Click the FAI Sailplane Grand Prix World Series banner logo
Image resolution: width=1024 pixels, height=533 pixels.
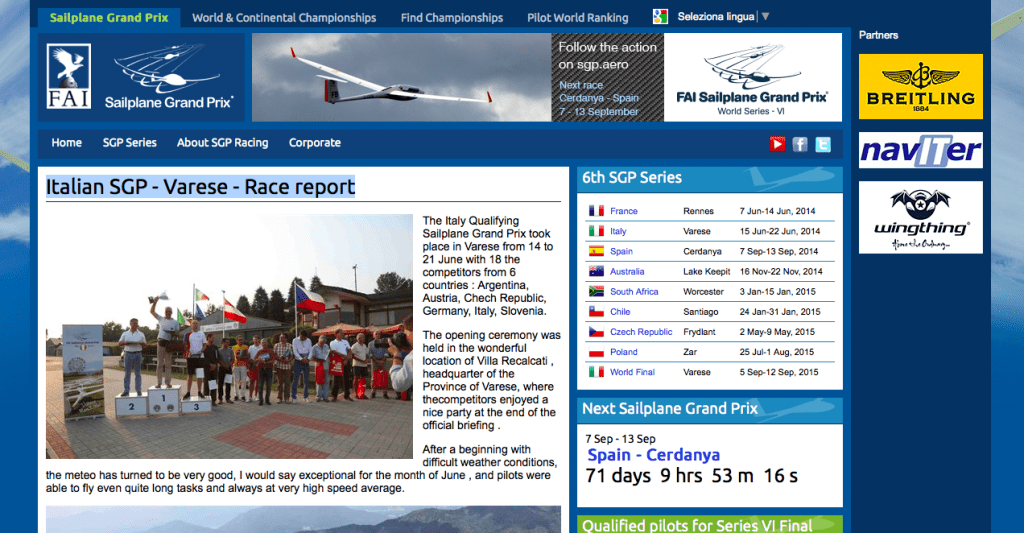tap(752, 78)
